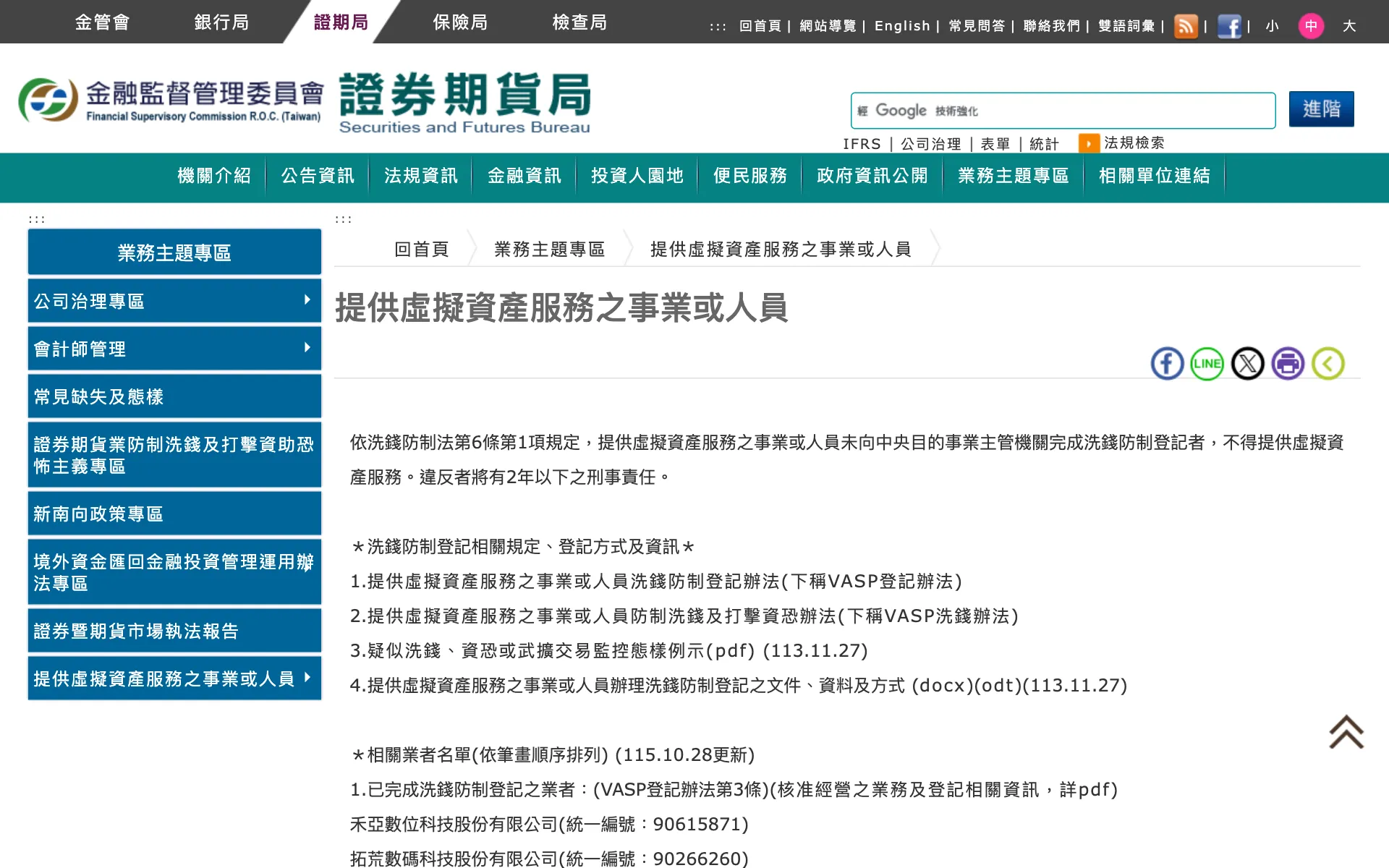Screen dimensions: 1389x868
Task: Open 政府資訊公開 main menu
Action: pyautogui.click(x=872, y=176)
